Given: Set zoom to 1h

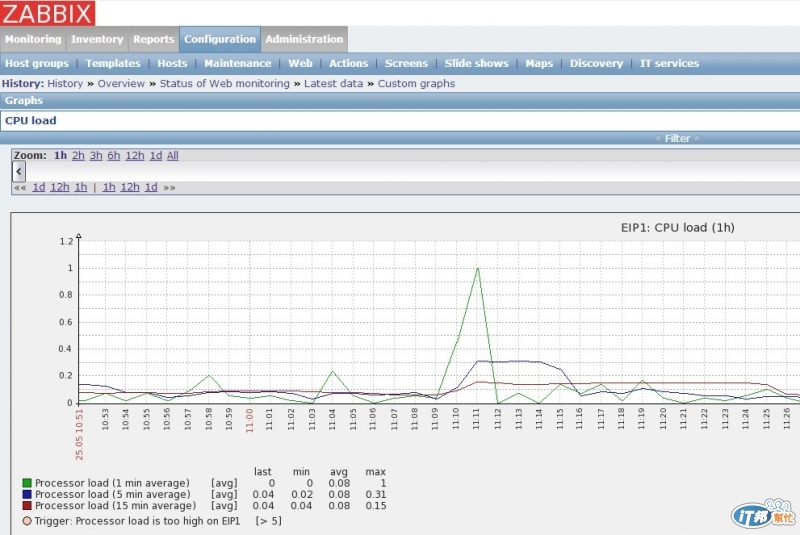Looking at the screenshot, I should (x=60, y=156).
